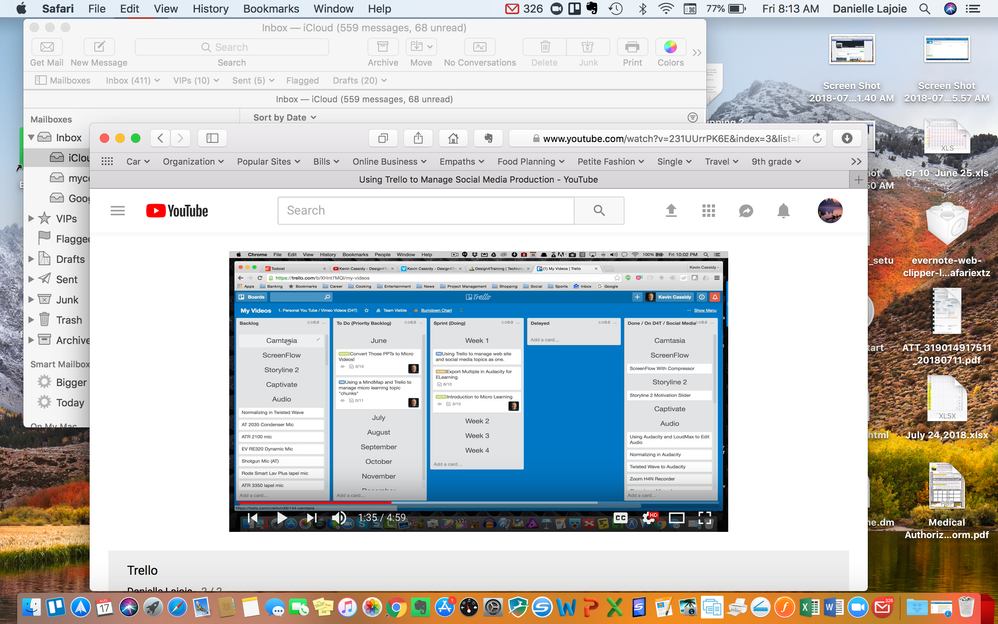Open the YouTube notifications bell
The width and height of the screenshot is (998, 624).
(784, 211)
